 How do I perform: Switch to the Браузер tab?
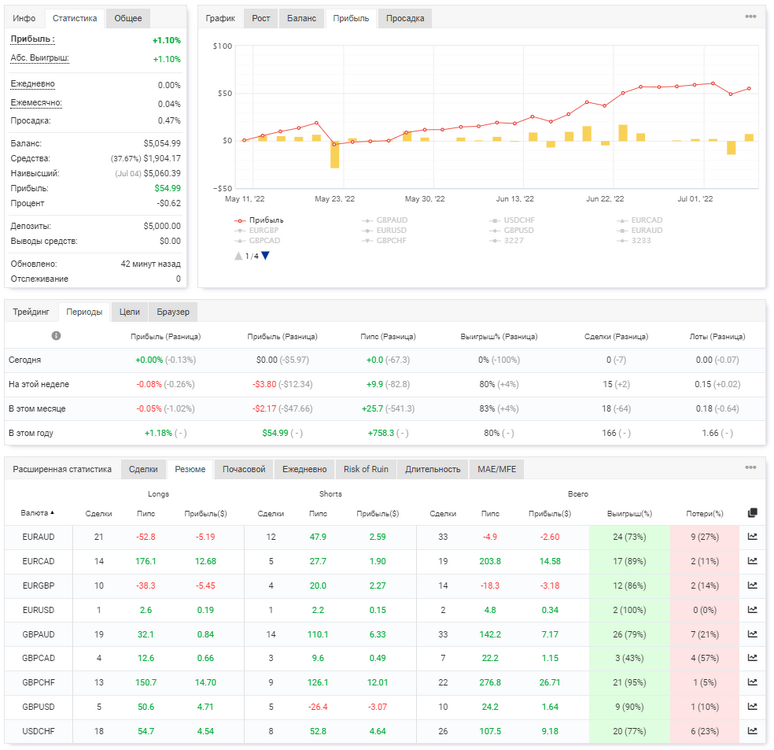coord(173,312)
